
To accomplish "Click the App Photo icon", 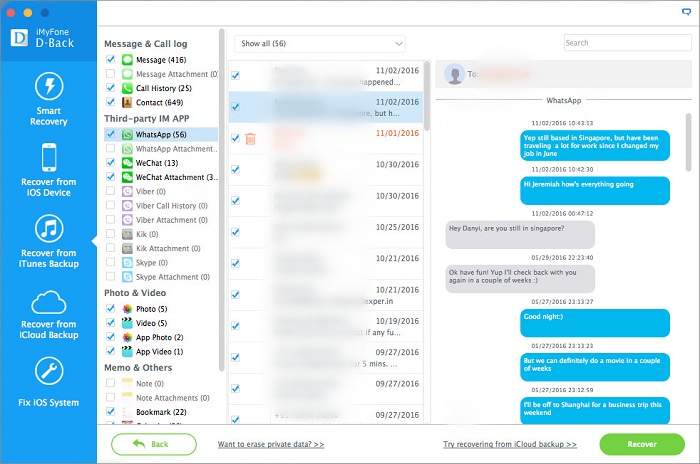I will tap(127, 337).
